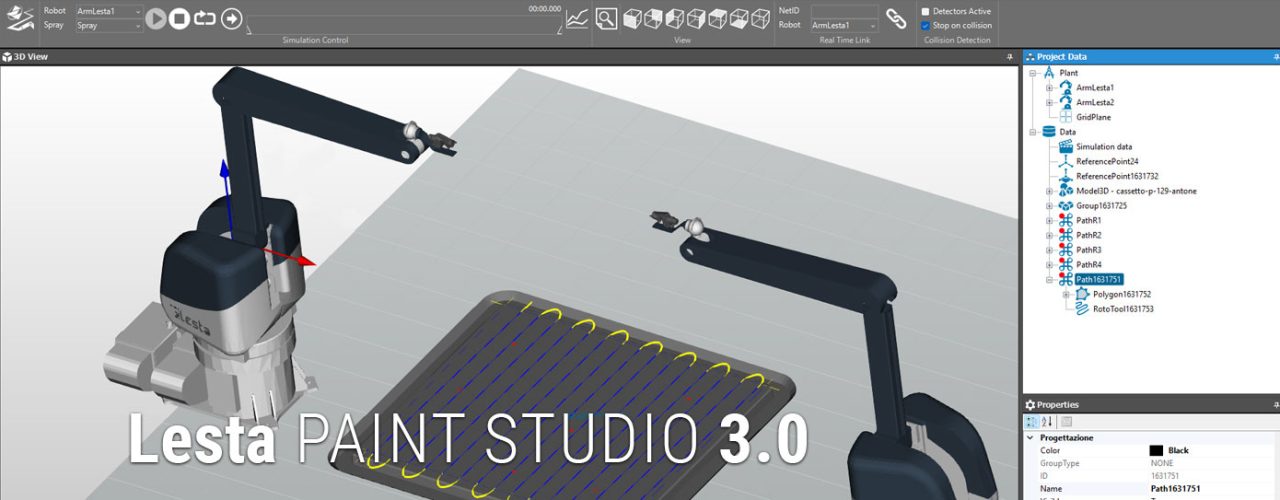Select ReferencePoint24 in the tree

click(x=1107, y=161)
